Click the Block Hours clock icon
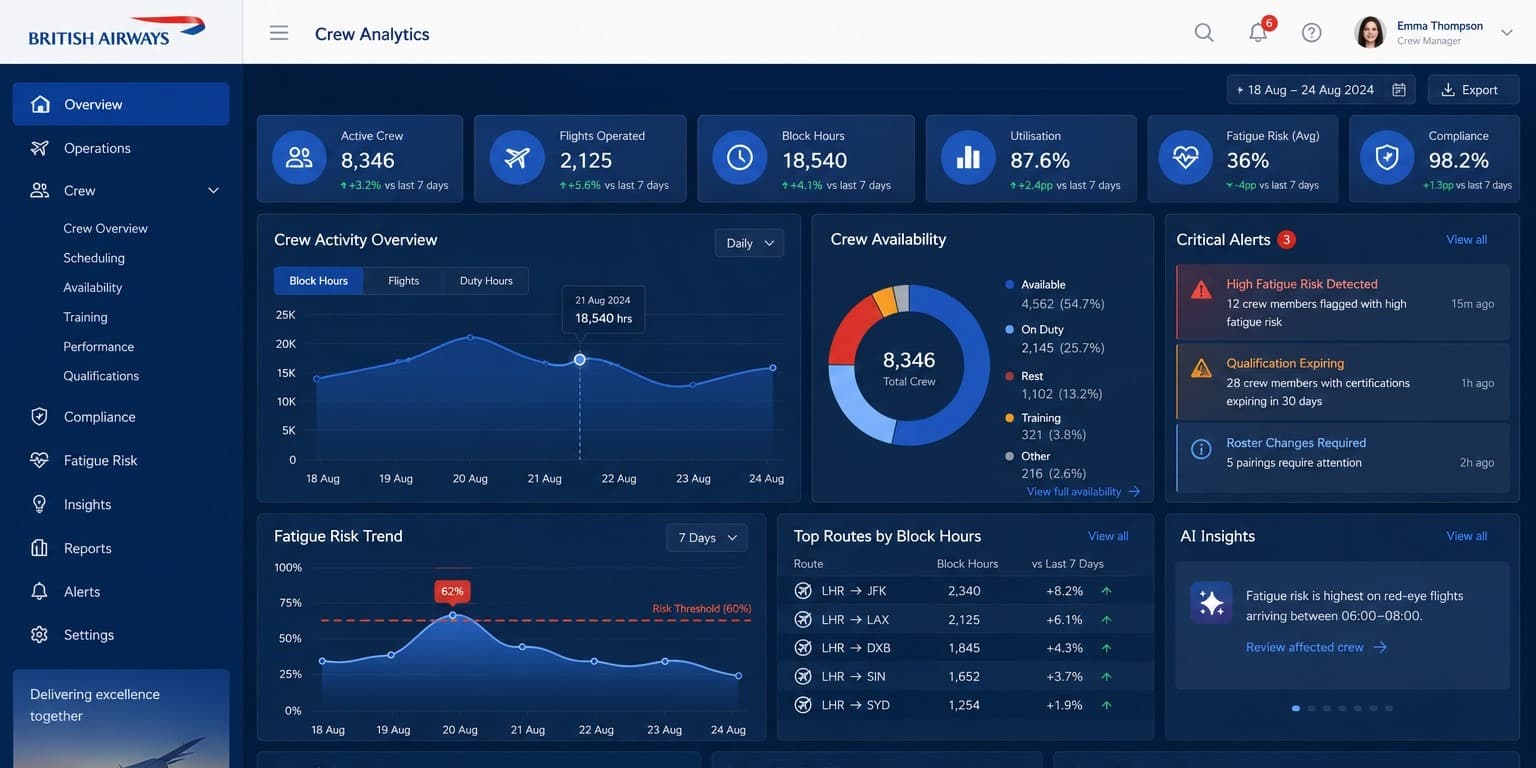 [740, 158]
